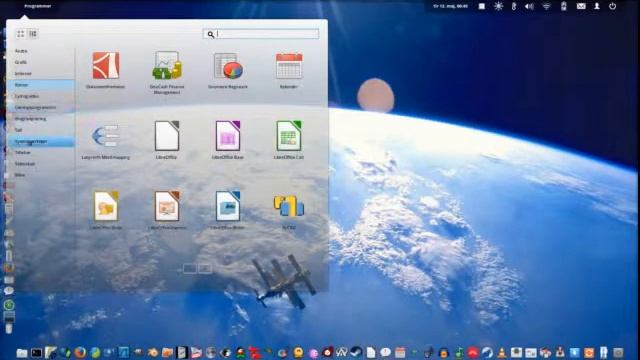Select the highlighted Kontor category
The width and height of the screenshot is (640, 360).
40,85
